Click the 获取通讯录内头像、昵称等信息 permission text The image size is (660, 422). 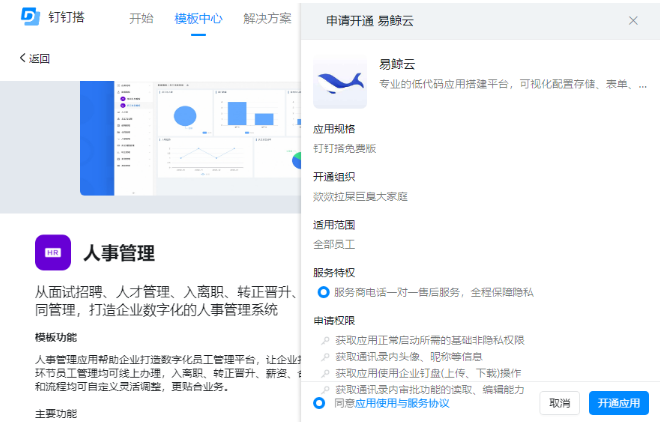click(x=409, y=357)
